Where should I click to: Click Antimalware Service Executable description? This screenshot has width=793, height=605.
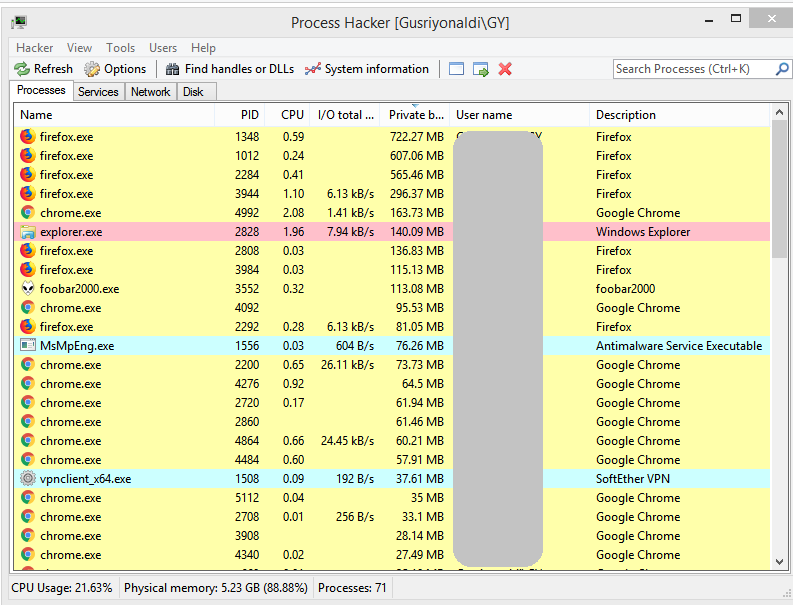[679, 346]
